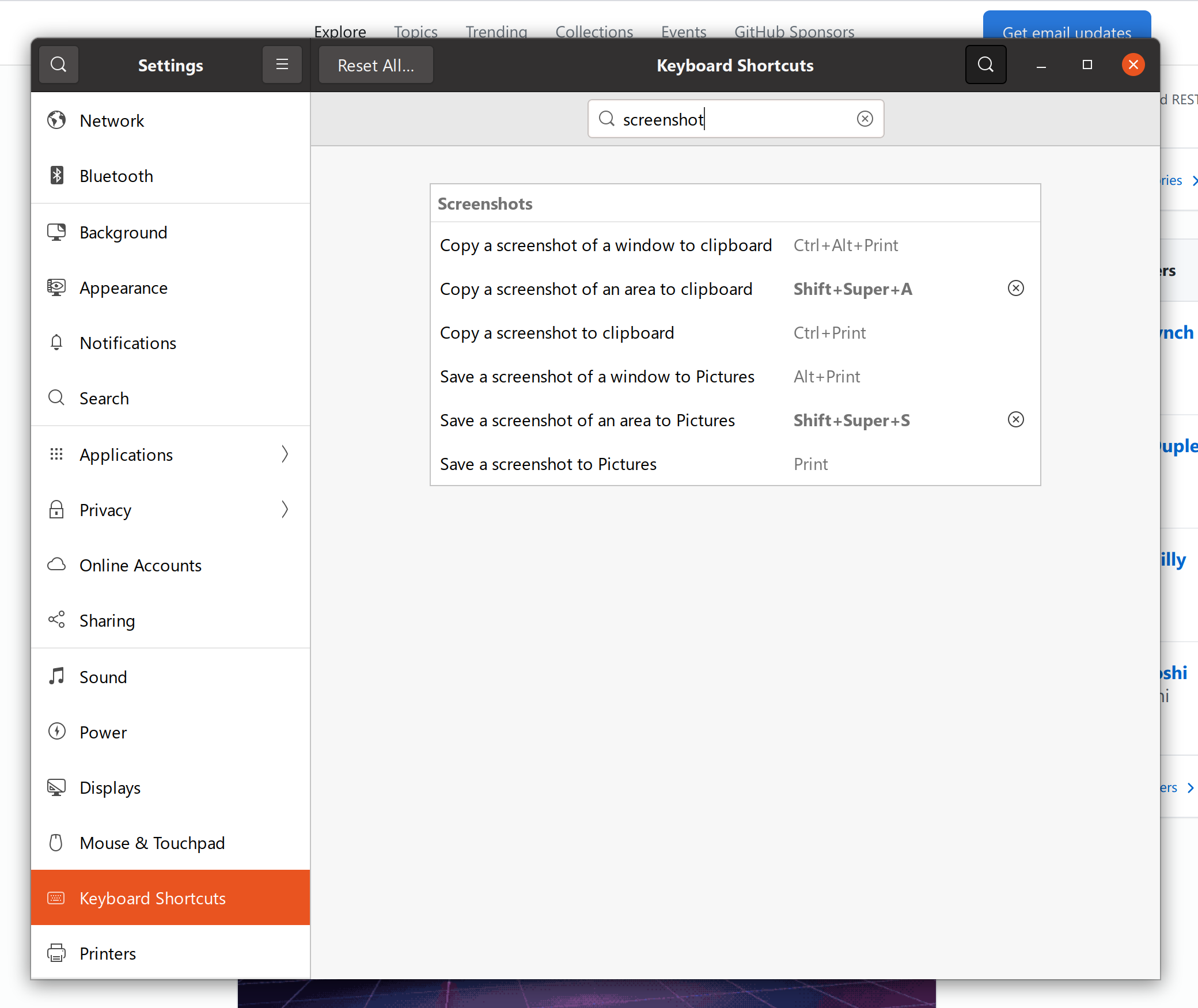The width and height of the screenshot is (1198, 1008).
Task: Click the Notifications bell icon
Action: (56, 343)
